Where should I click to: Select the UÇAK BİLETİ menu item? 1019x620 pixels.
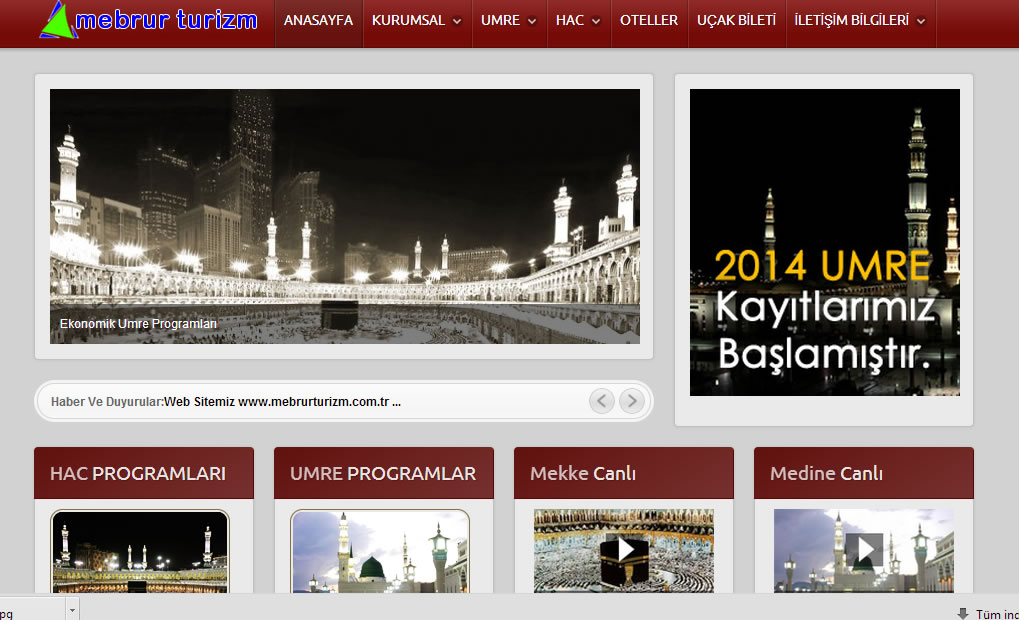pos(736,20)
